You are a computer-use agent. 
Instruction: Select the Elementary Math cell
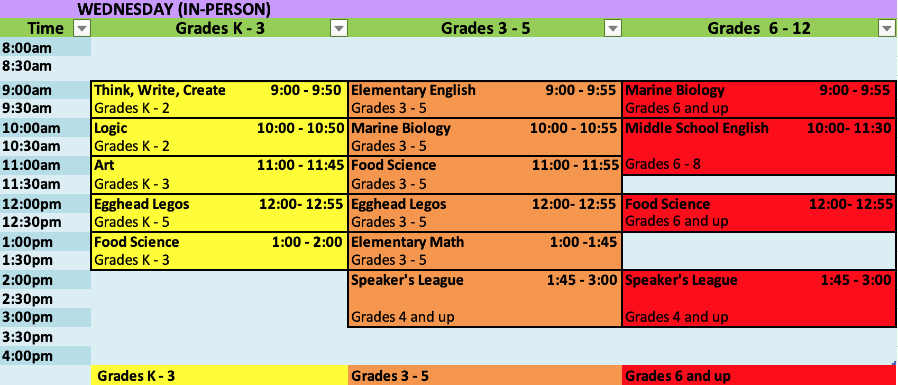(x=485, y=251)
